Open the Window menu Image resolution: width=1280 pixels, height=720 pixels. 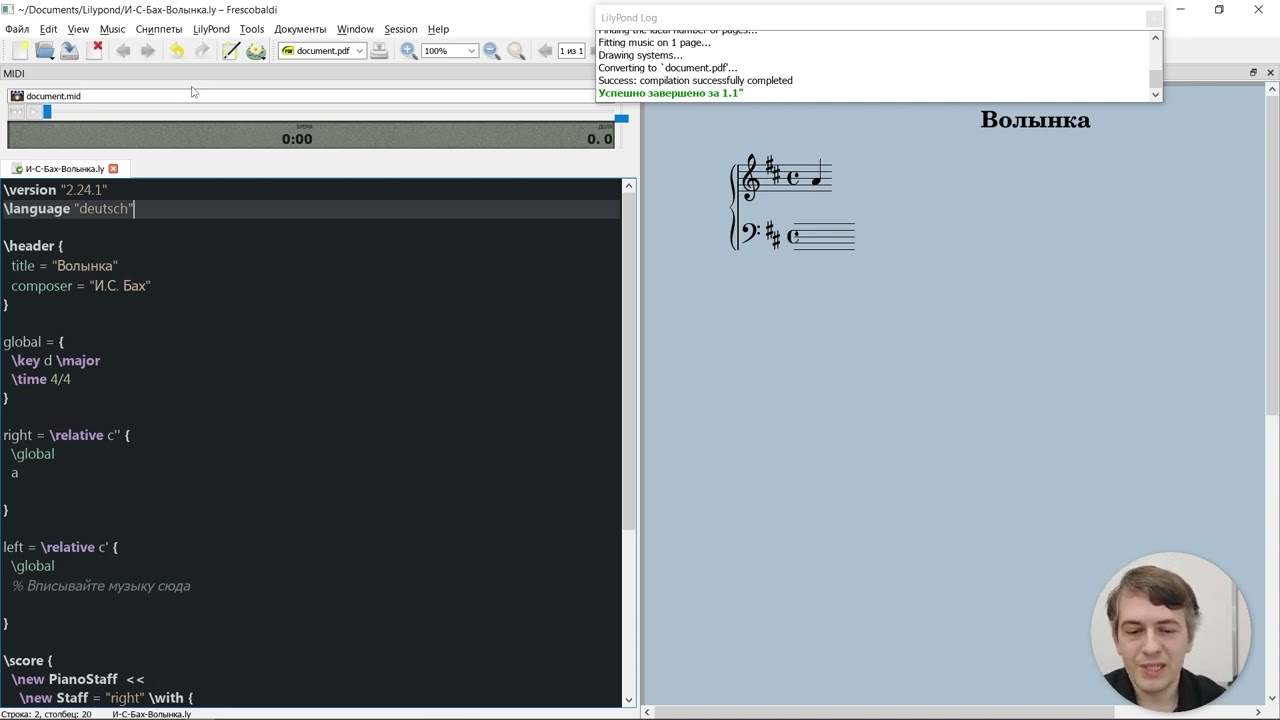pos(355,29)
